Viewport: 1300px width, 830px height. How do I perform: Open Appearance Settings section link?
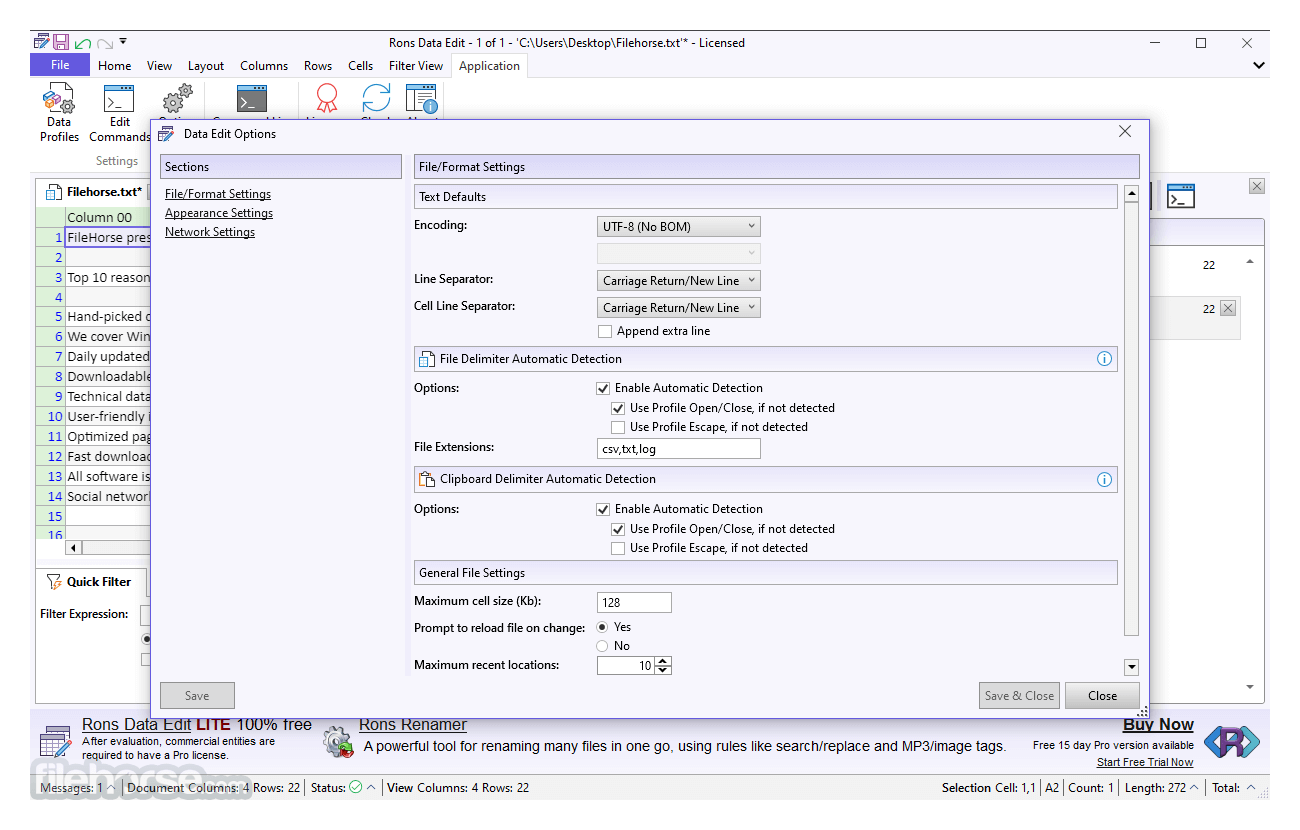[x=219, y=213]
